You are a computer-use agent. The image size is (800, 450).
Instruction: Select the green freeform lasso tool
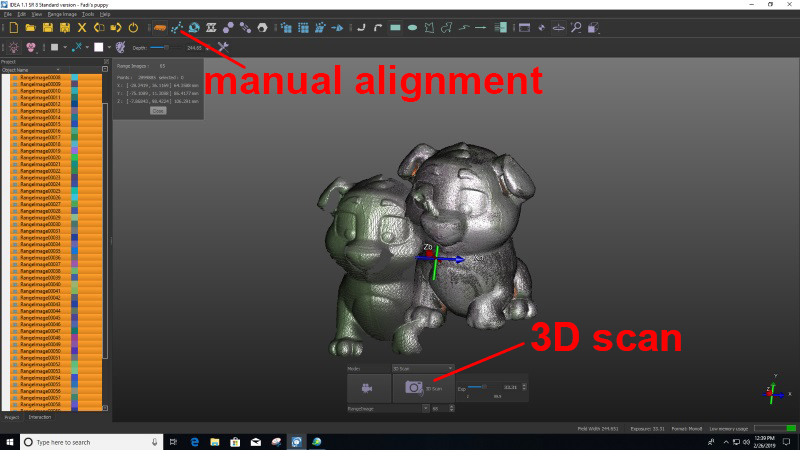click(x=446, y=28)
